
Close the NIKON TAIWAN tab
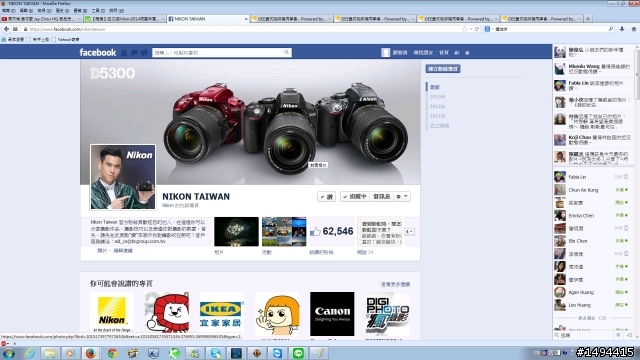(x=246, y=19)
